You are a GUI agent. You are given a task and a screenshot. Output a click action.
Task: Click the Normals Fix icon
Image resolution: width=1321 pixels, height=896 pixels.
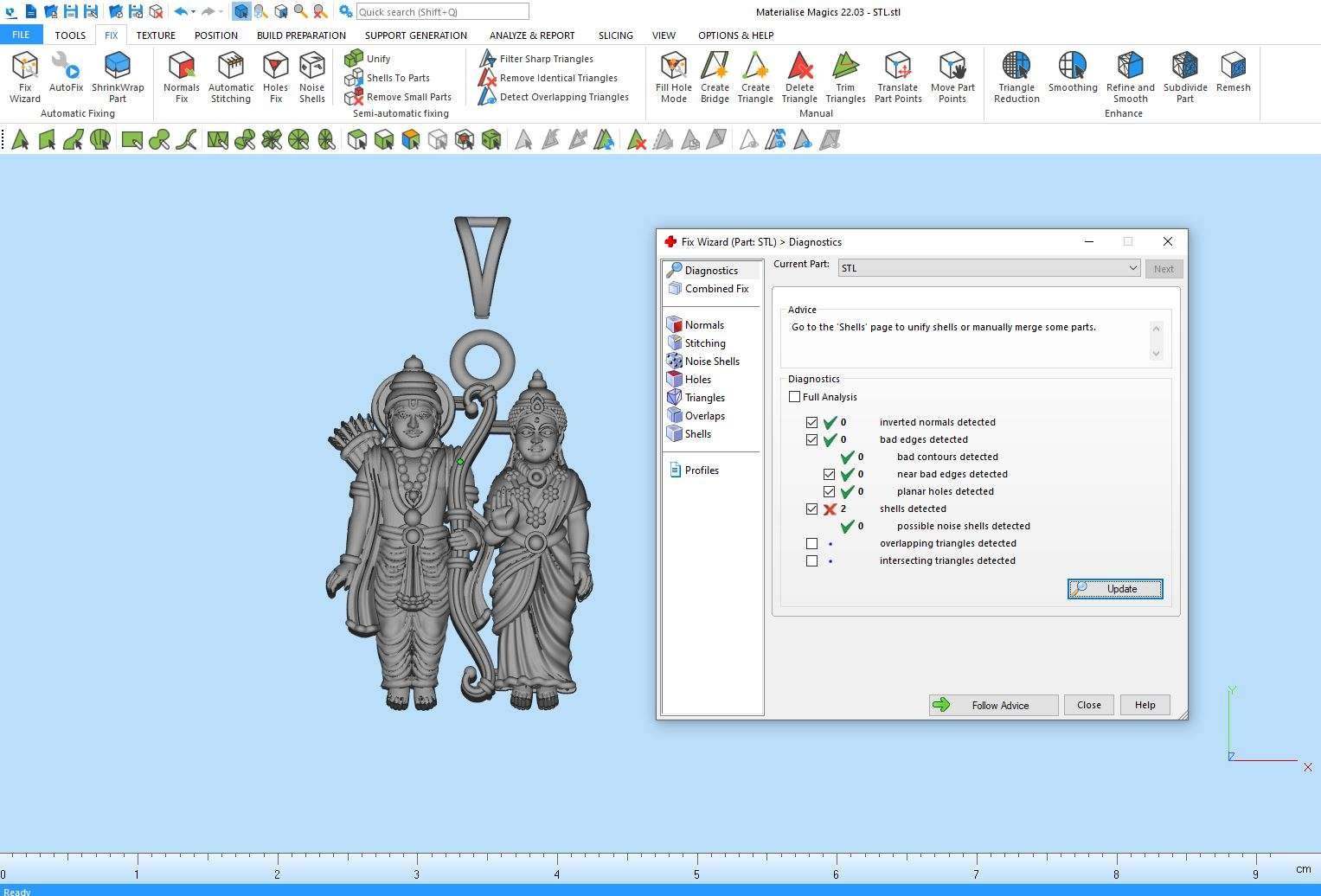coord(182,76)
